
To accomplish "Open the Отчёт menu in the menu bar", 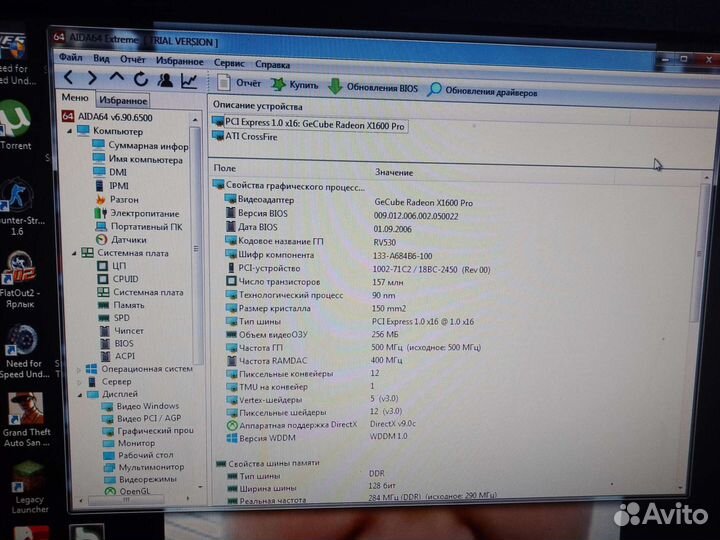I will [x=132, y=60].
